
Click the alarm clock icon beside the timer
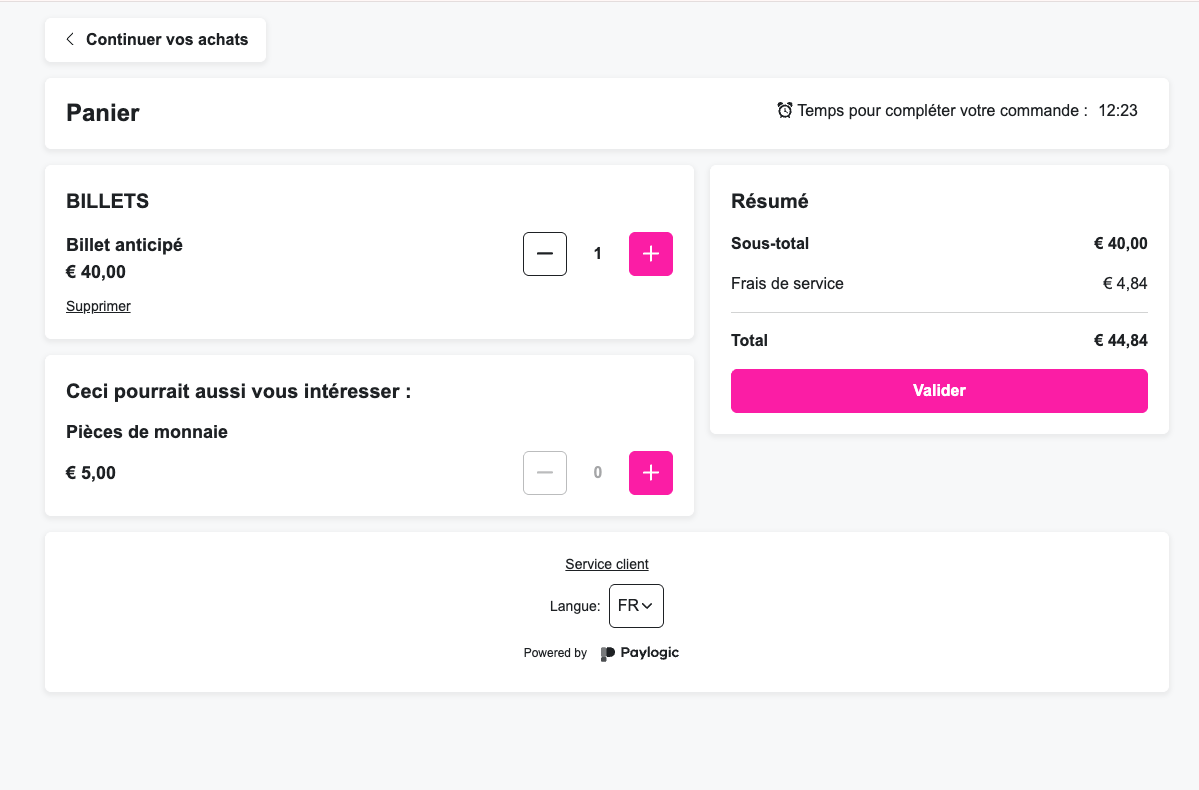(785, 110)
